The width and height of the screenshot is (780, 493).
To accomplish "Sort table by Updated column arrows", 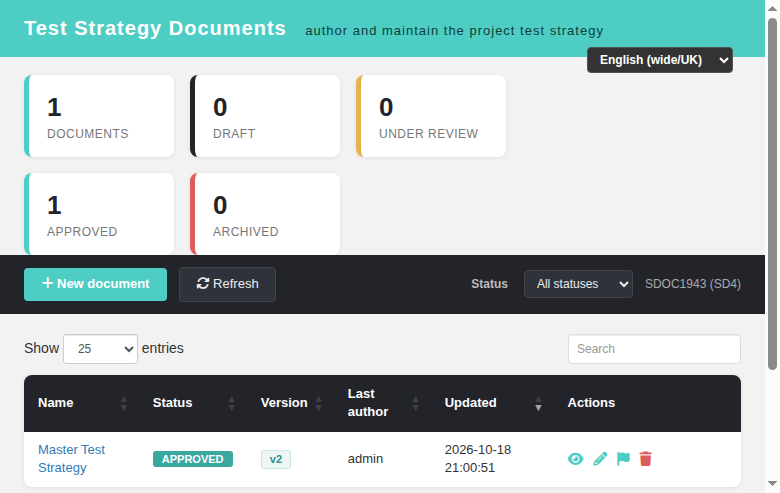I will tap(538, 403).
